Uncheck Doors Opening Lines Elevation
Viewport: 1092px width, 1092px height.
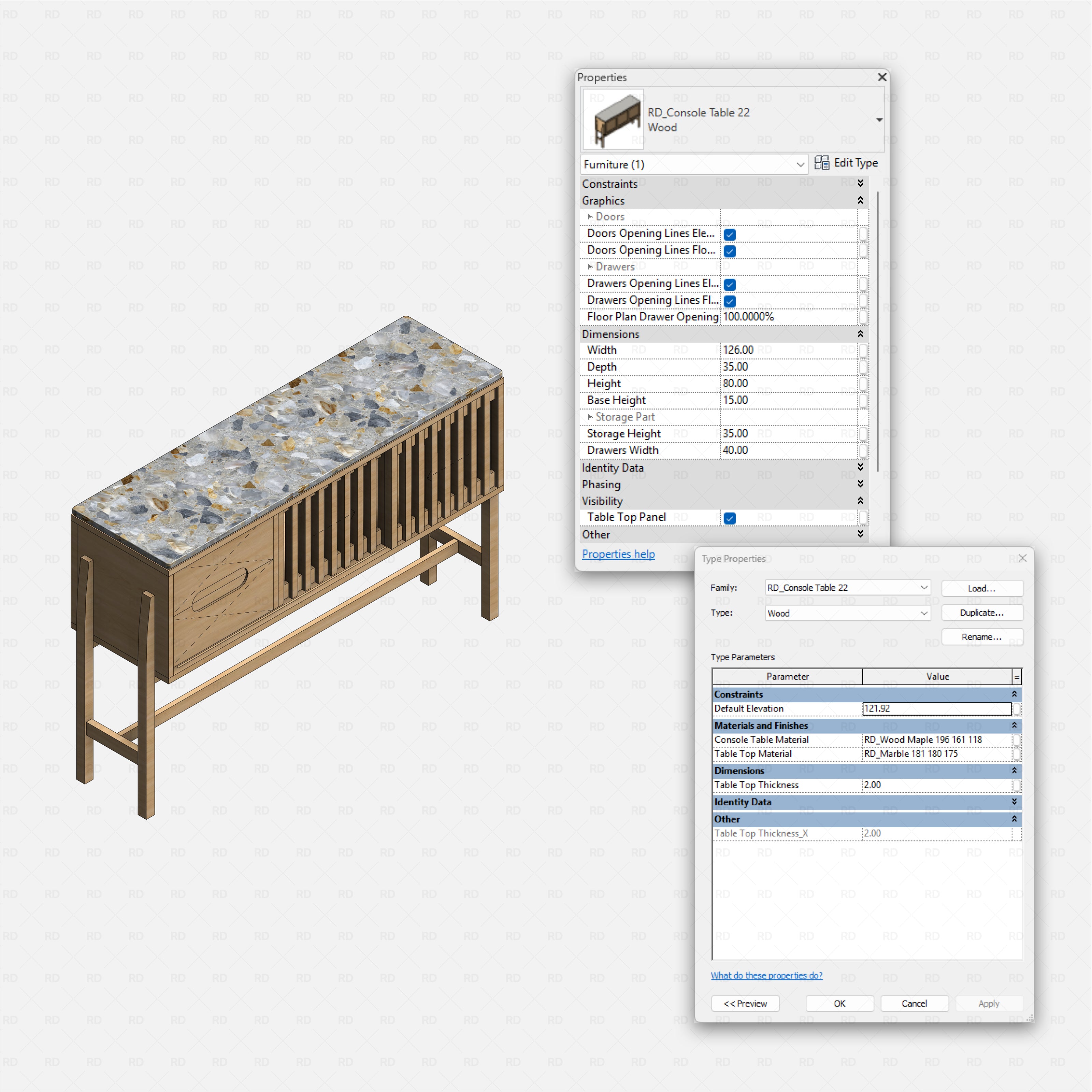730,233
